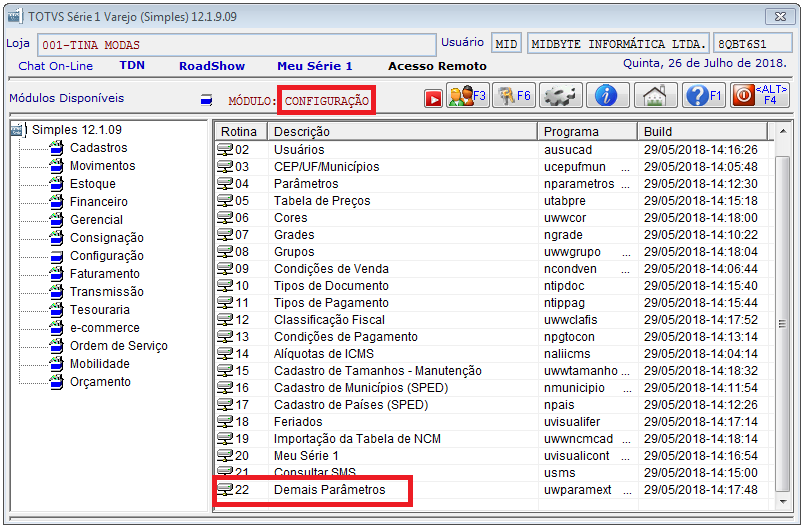This screenshot has width=801, height=525.
Task: Click the Acesso Remoto link
Action: [x=437, y=66]
